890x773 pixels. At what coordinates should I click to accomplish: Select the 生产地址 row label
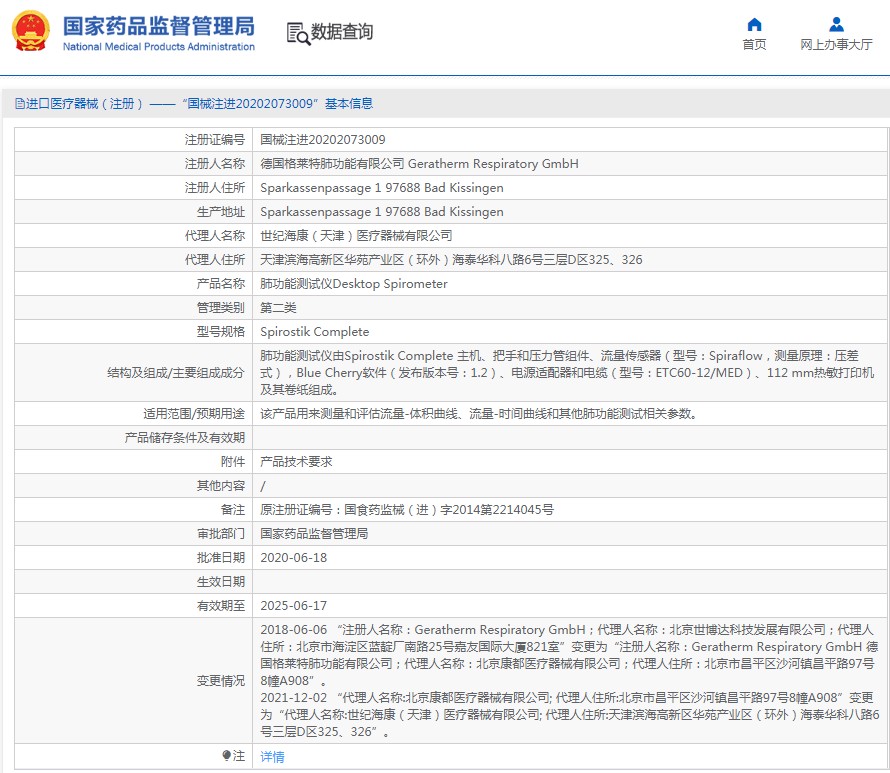tap(221, 212)
